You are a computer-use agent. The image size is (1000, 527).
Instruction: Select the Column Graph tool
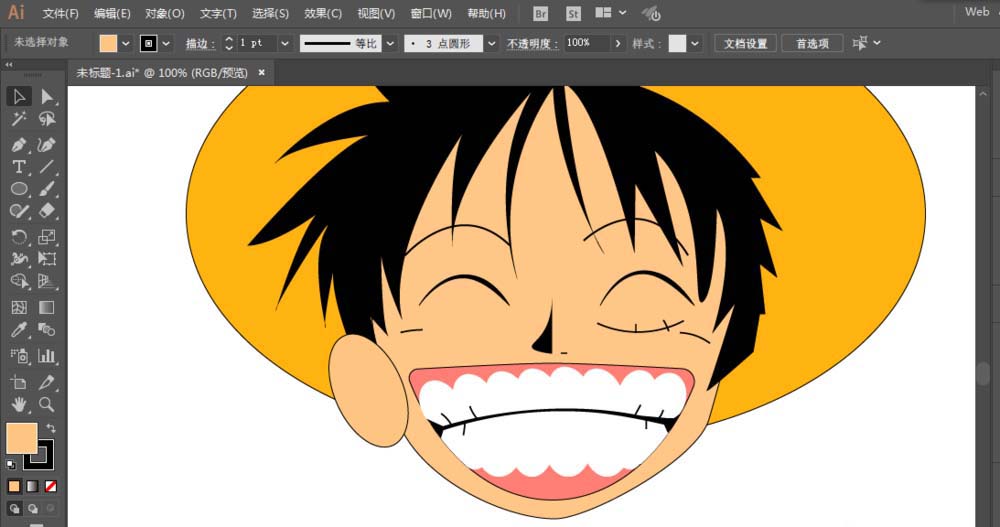(x=47, y=355)
